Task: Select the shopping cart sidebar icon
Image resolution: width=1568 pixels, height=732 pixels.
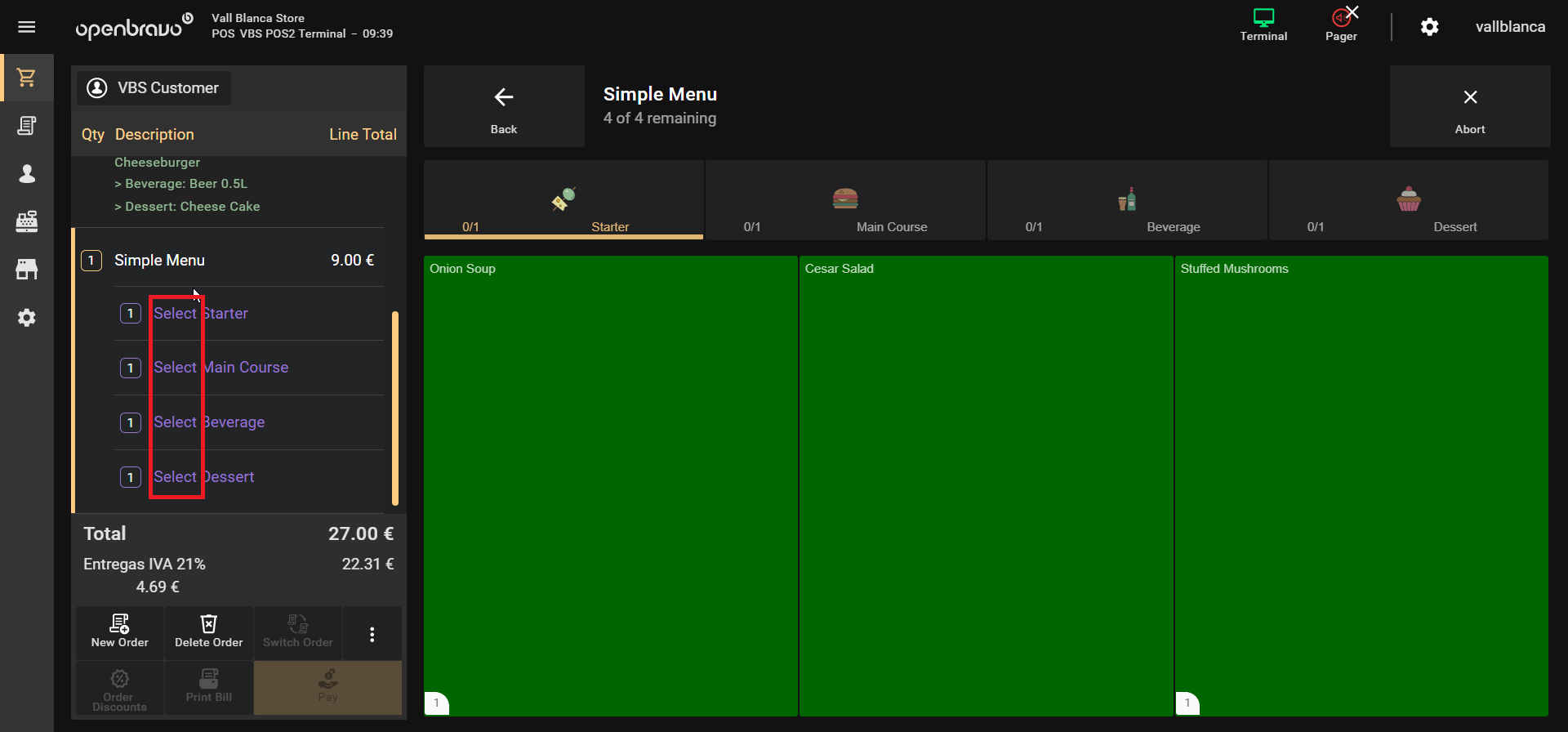Action: [27, 78]
